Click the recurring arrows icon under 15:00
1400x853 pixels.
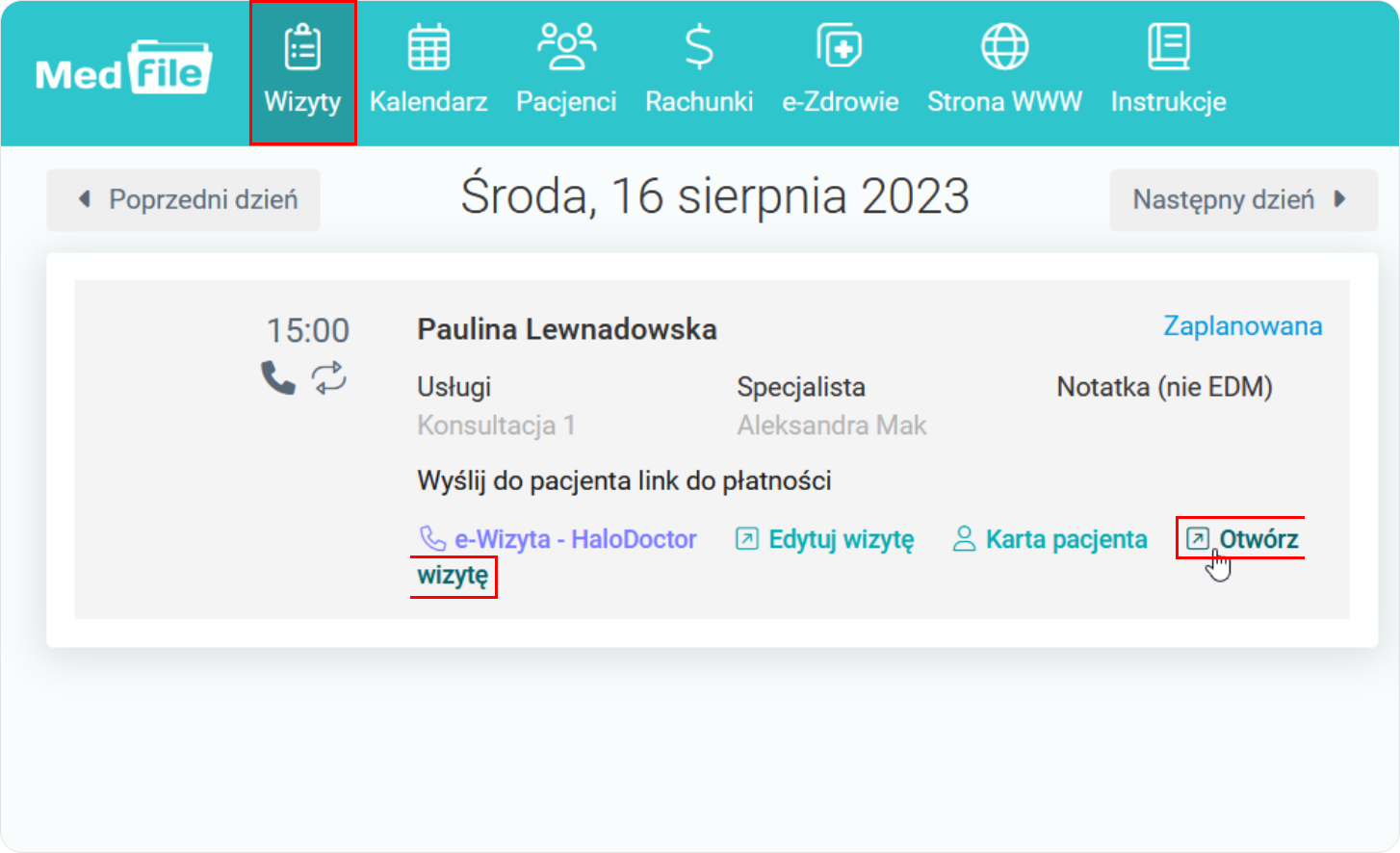pyautogui.click(x=329, y=377)
